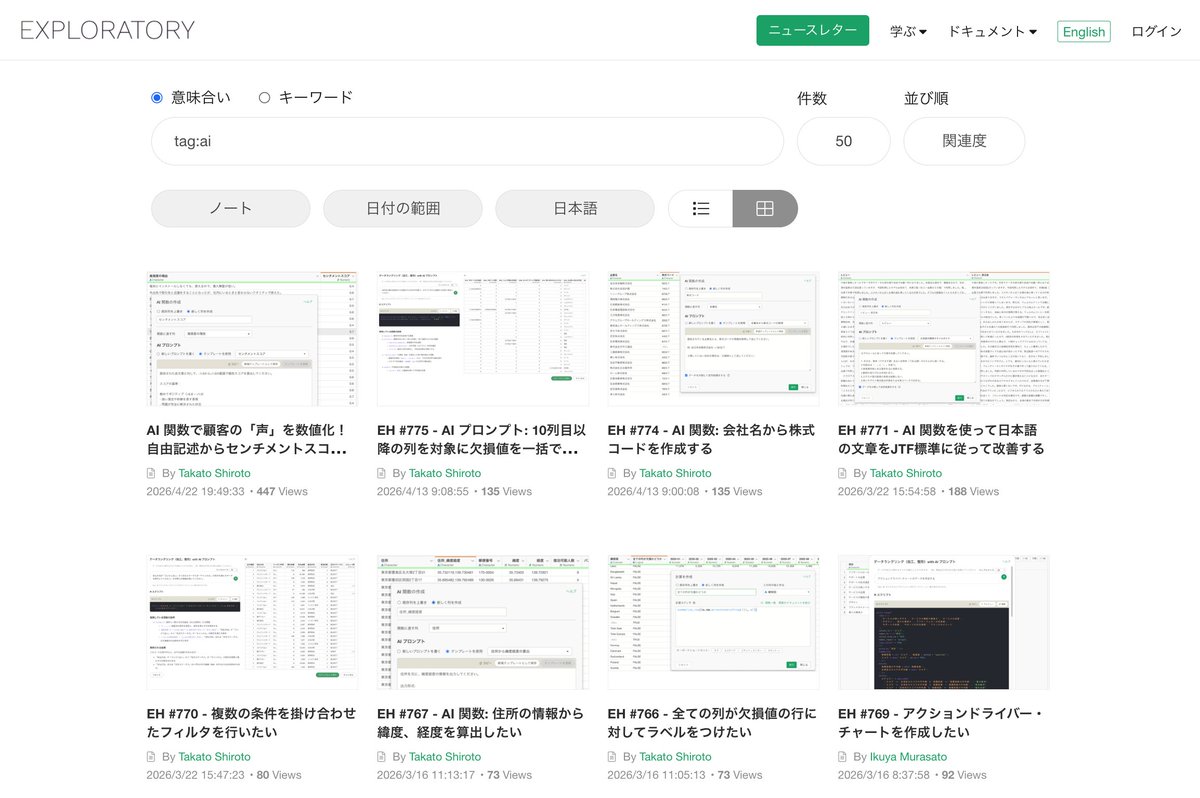Click document icon beside EH #771 author
This screenshot has width=1200, height=798.
click(x=843, y=473)
